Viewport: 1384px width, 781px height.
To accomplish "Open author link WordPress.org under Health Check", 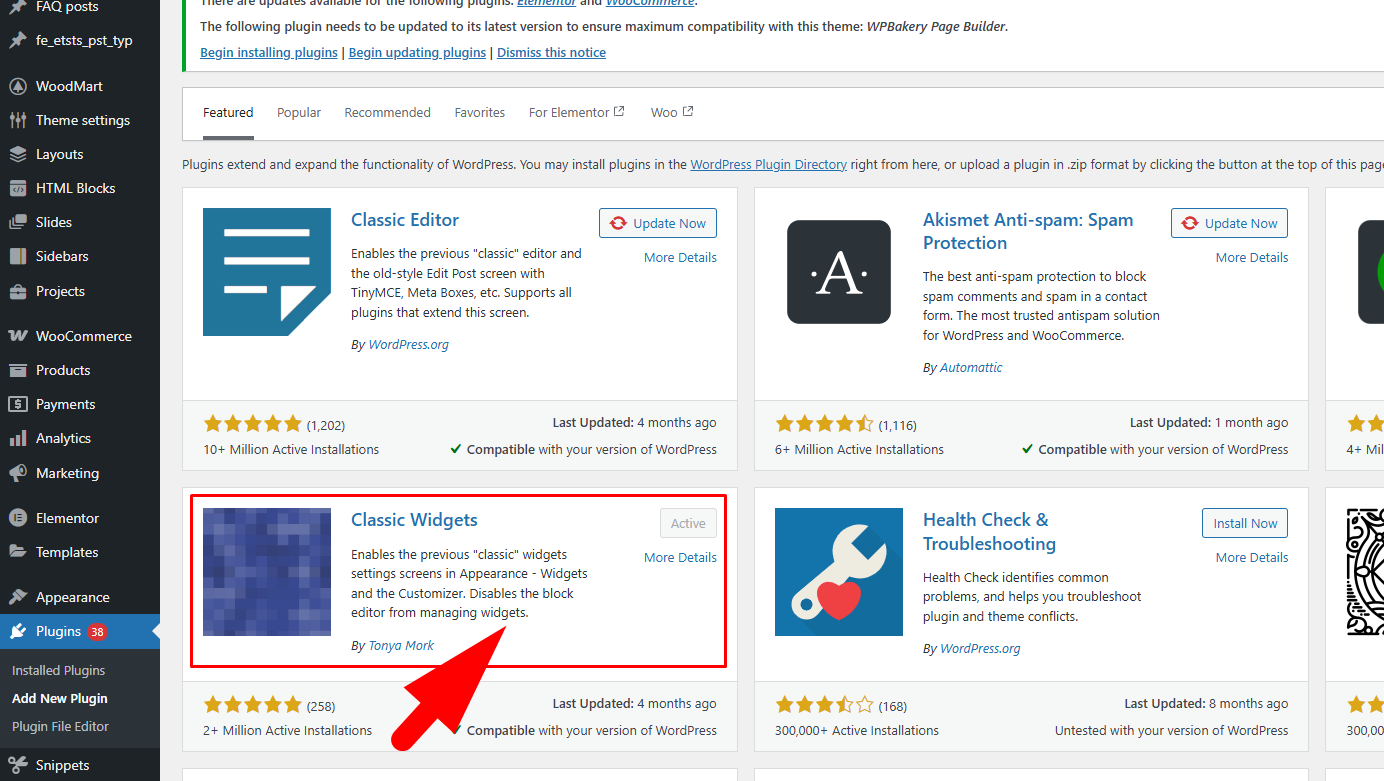I will tap(980, 648).
